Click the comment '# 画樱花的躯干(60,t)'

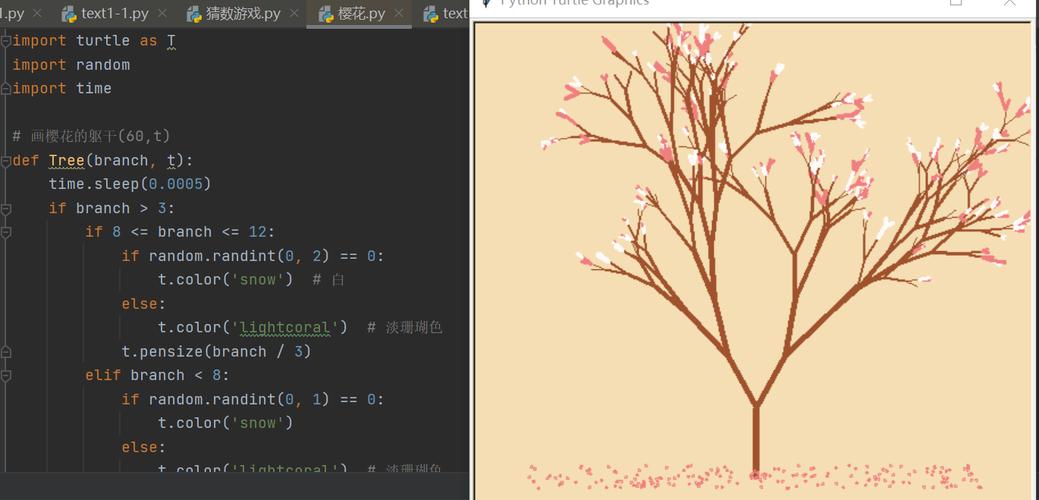[91, 136]
